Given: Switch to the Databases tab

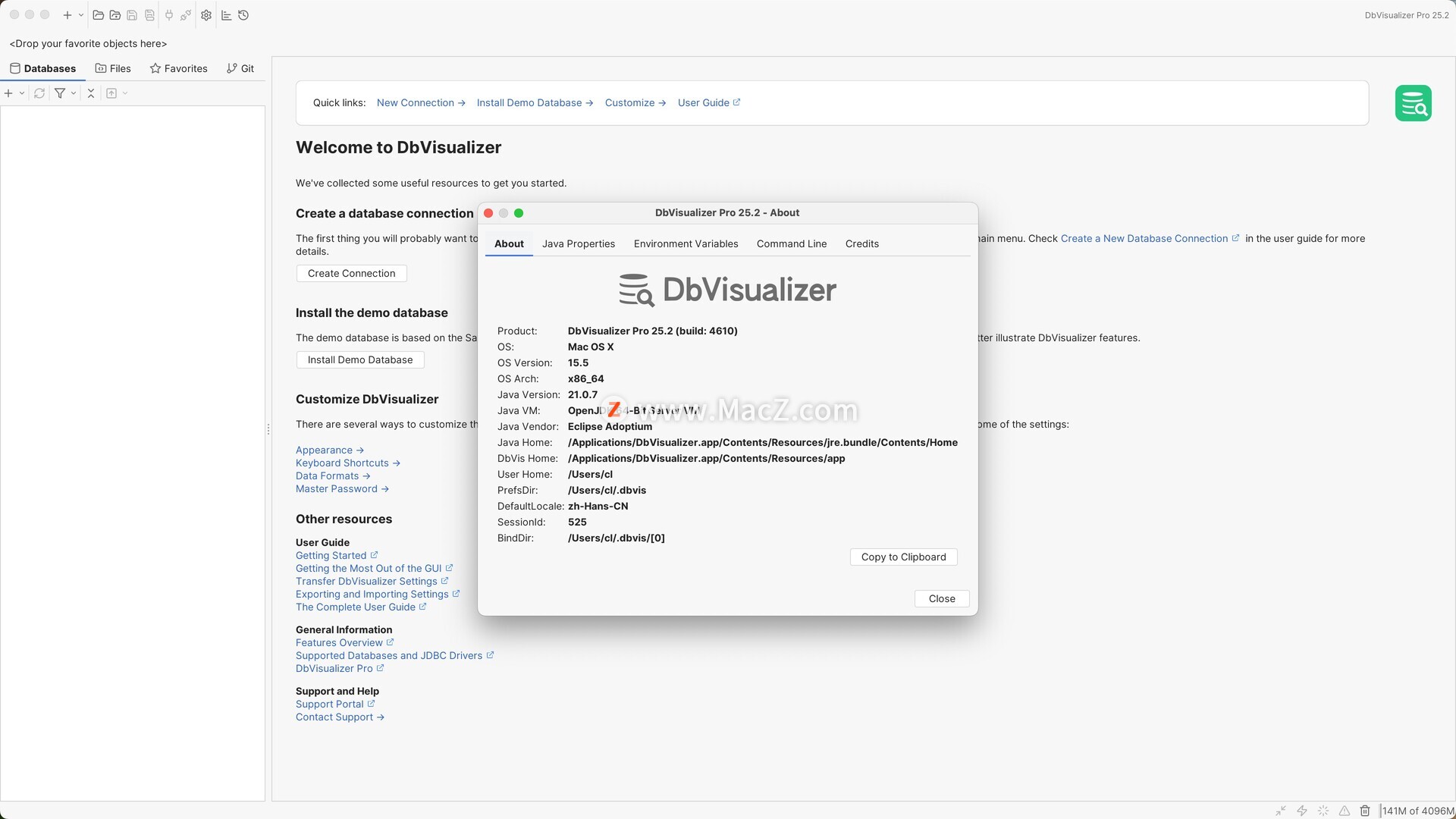Looking at the screenshot, I should 42,68.
